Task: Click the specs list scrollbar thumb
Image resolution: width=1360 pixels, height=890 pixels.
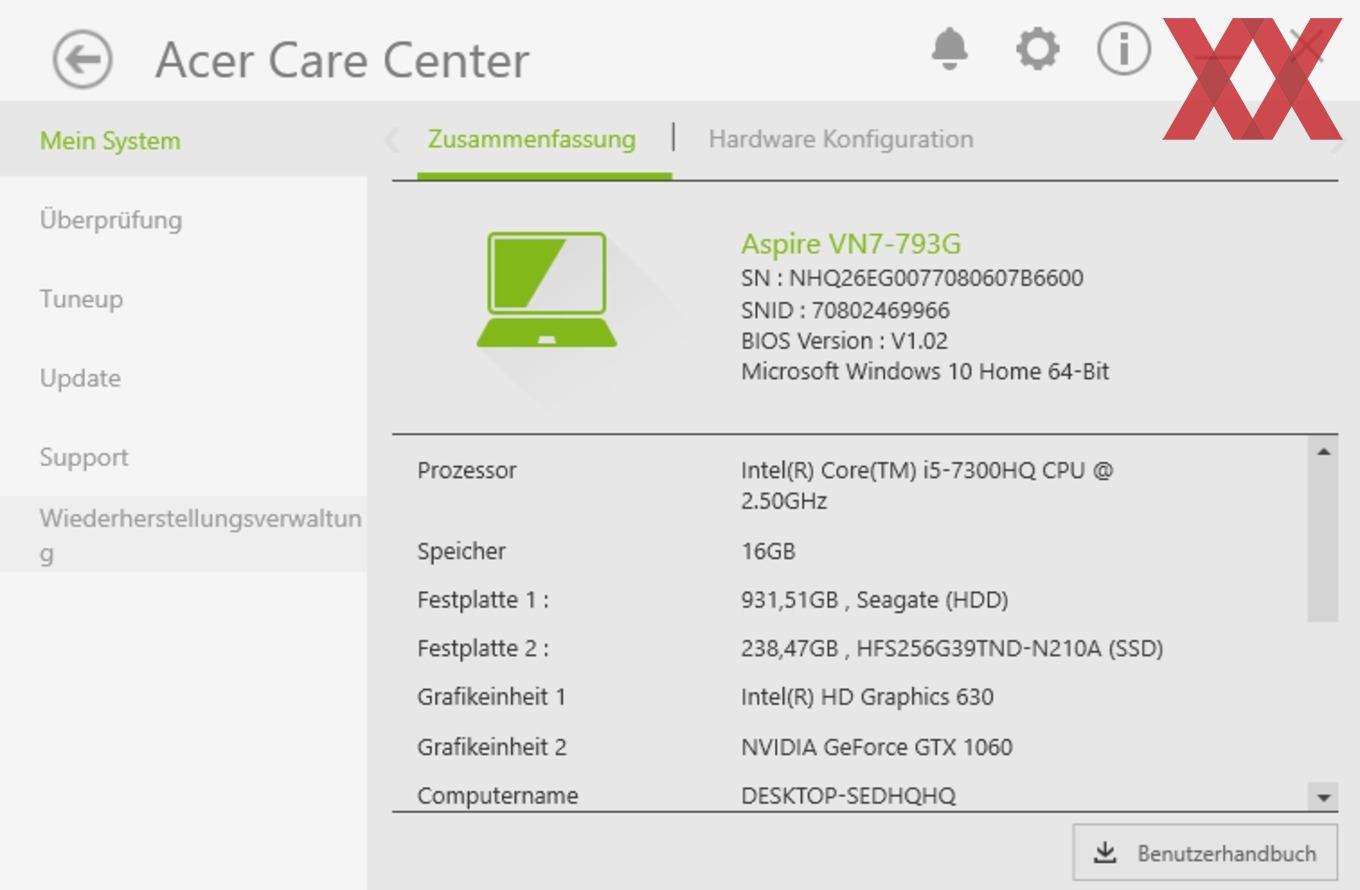Action: (1323, 544)
